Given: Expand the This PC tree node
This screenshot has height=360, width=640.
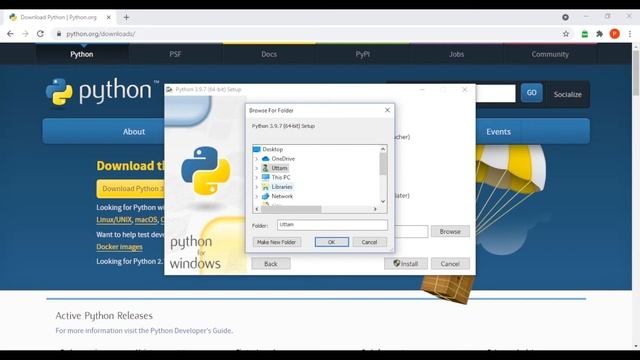Looking at the screenshot, I should point(256,178).
